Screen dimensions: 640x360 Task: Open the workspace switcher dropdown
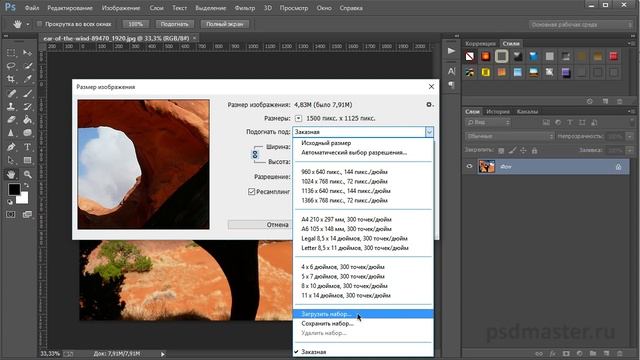(x=581, y=24)
